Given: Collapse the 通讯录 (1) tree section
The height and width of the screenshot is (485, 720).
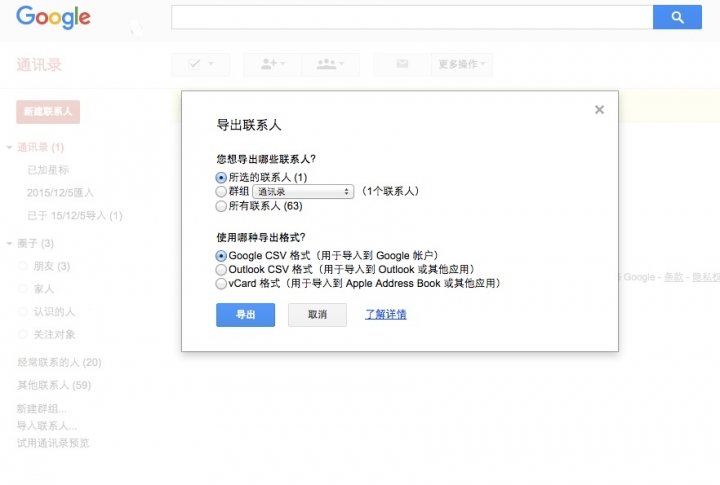Looking at the screenshot, I should pyautogui.click(x=9, y=147).
